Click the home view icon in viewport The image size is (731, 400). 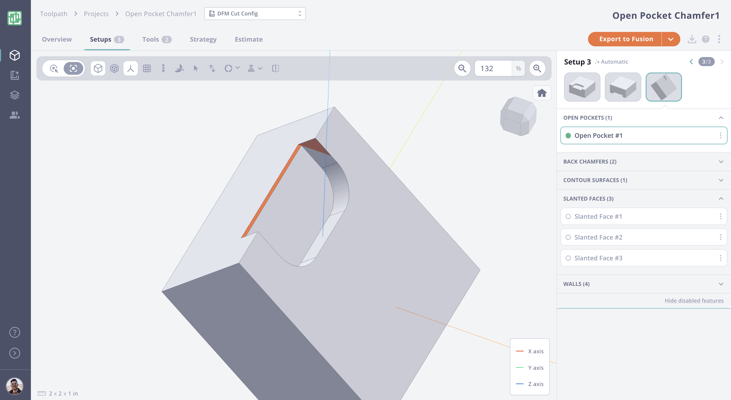coord(542,93)
